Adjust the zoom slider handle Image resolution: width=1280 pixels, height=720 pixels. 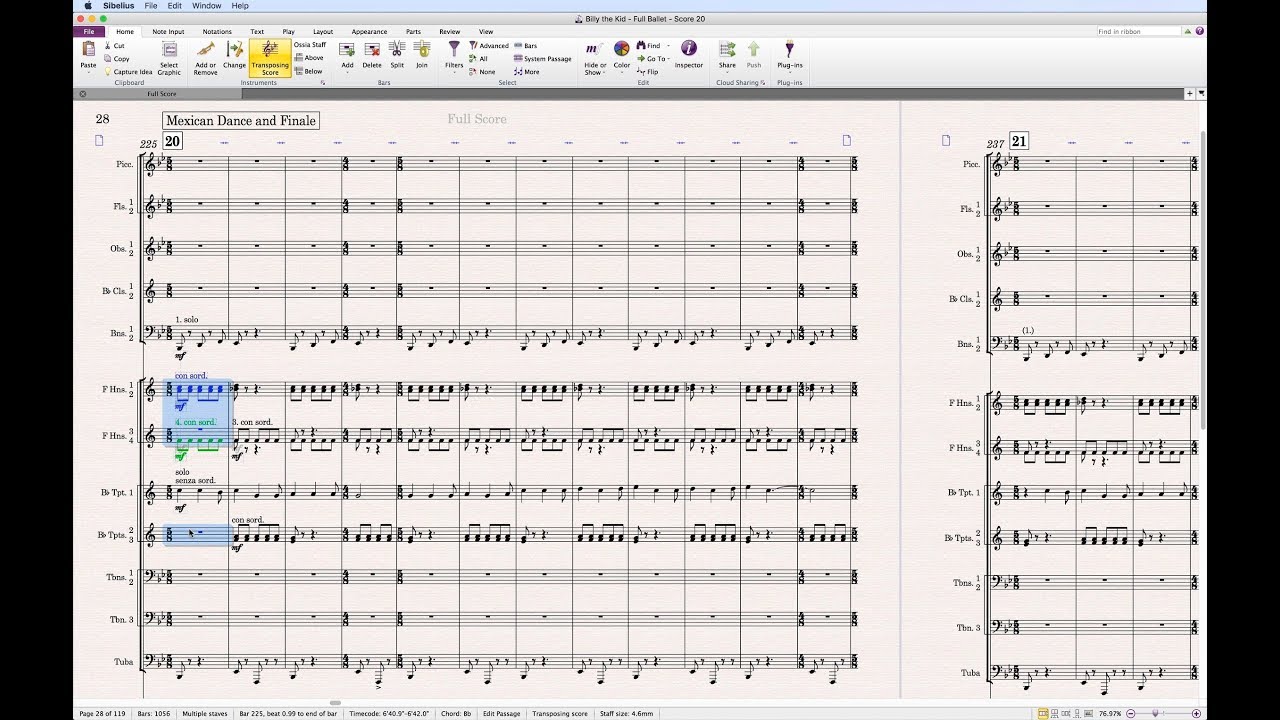1156,713
